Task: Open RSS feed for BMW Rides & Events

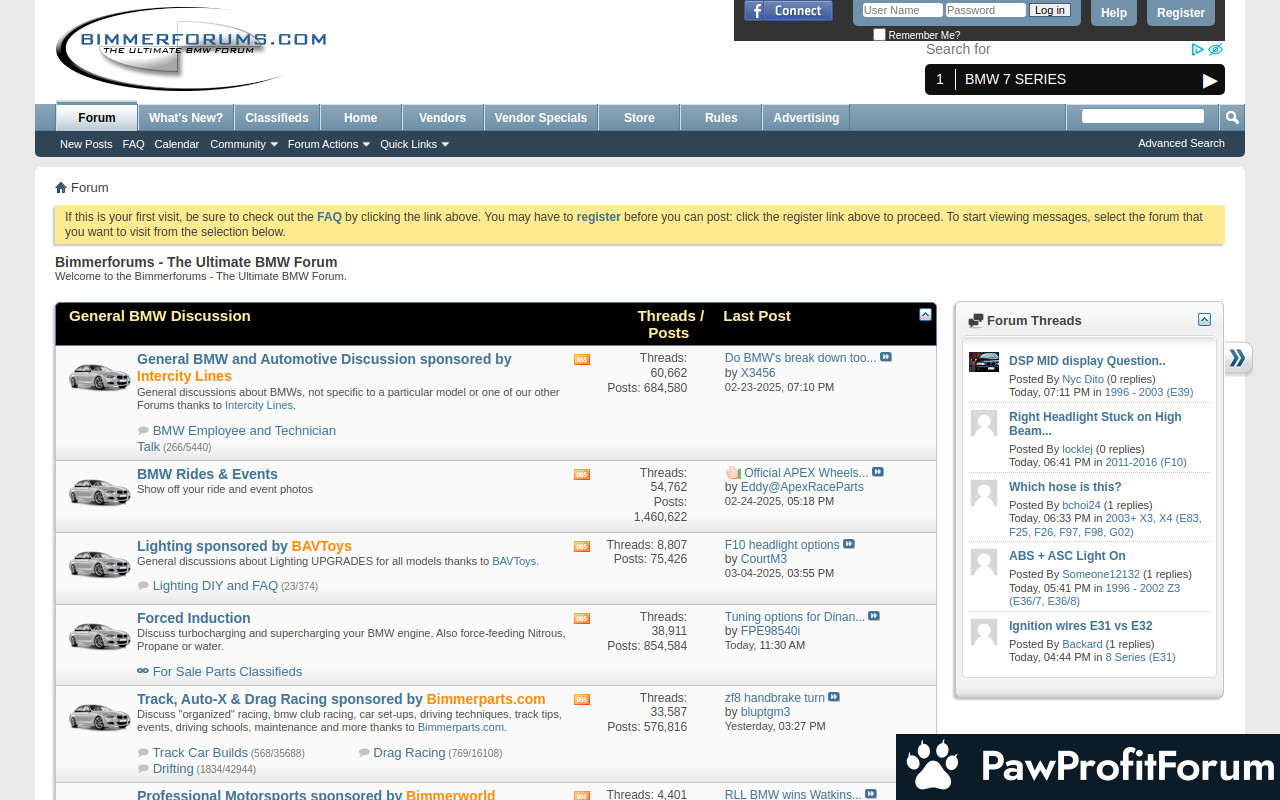Action: tap(582, 474)
